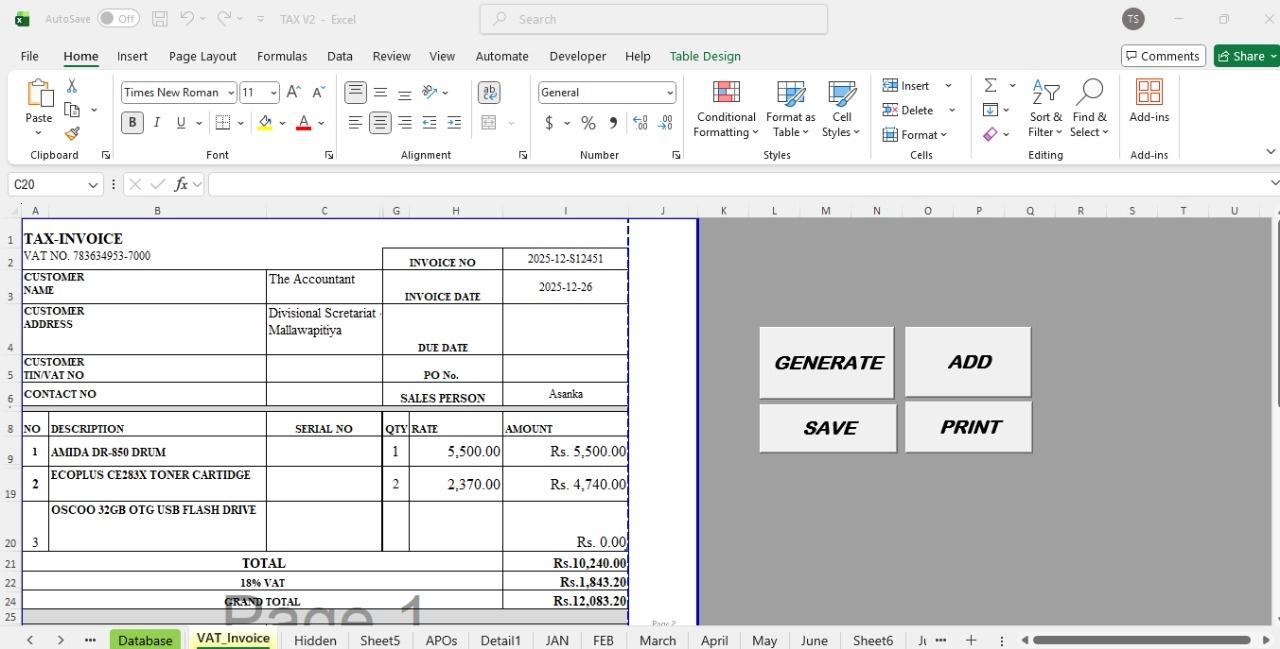Click Decrease Decimal icon
Viewport: 1280px width, 649px height.
pyautogui.click(x=666, y=123)
